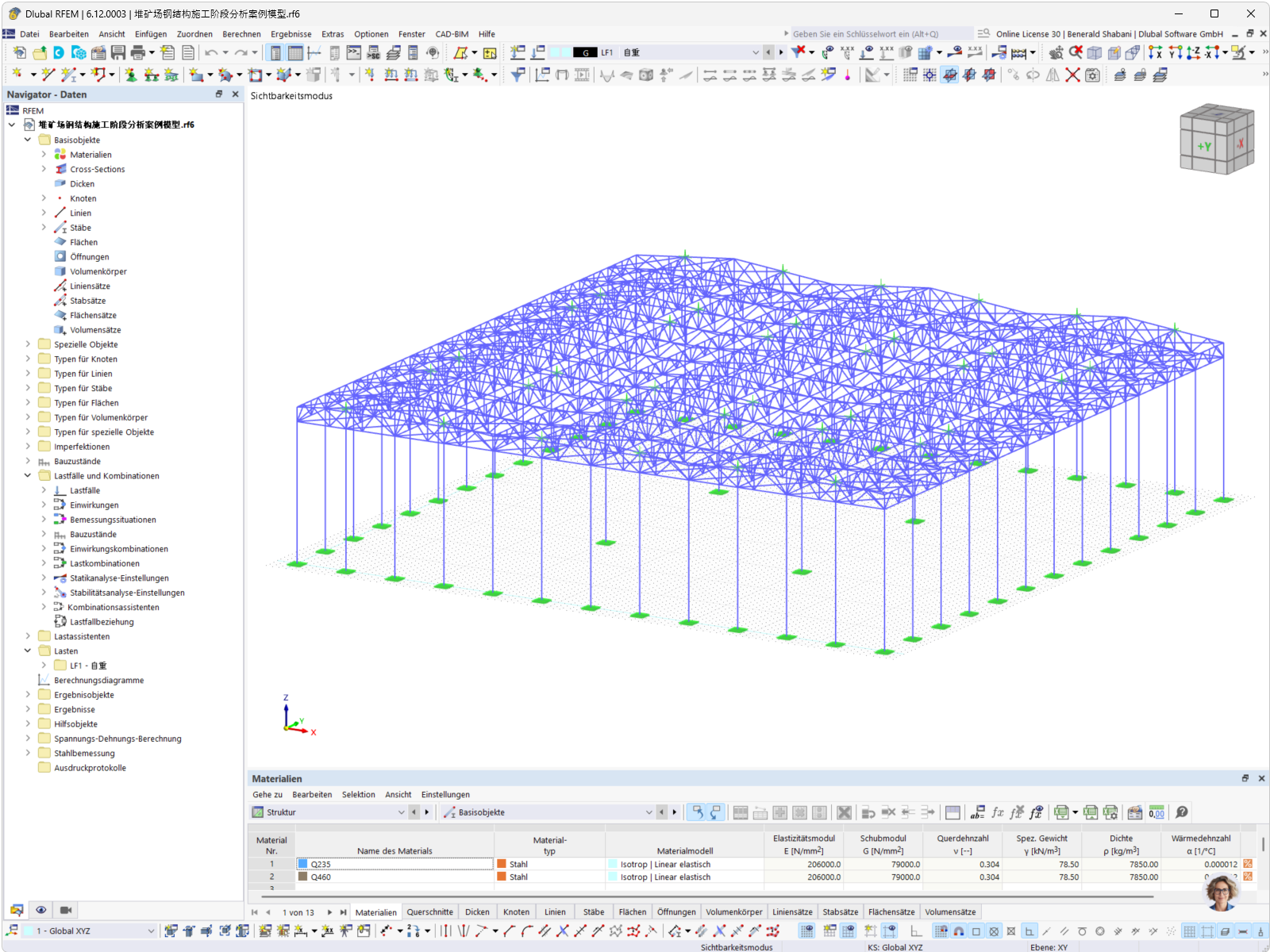Toggle the Sichtbarkeitsmodus status bar item
The image size is (1270, 952).
[737, 947]
